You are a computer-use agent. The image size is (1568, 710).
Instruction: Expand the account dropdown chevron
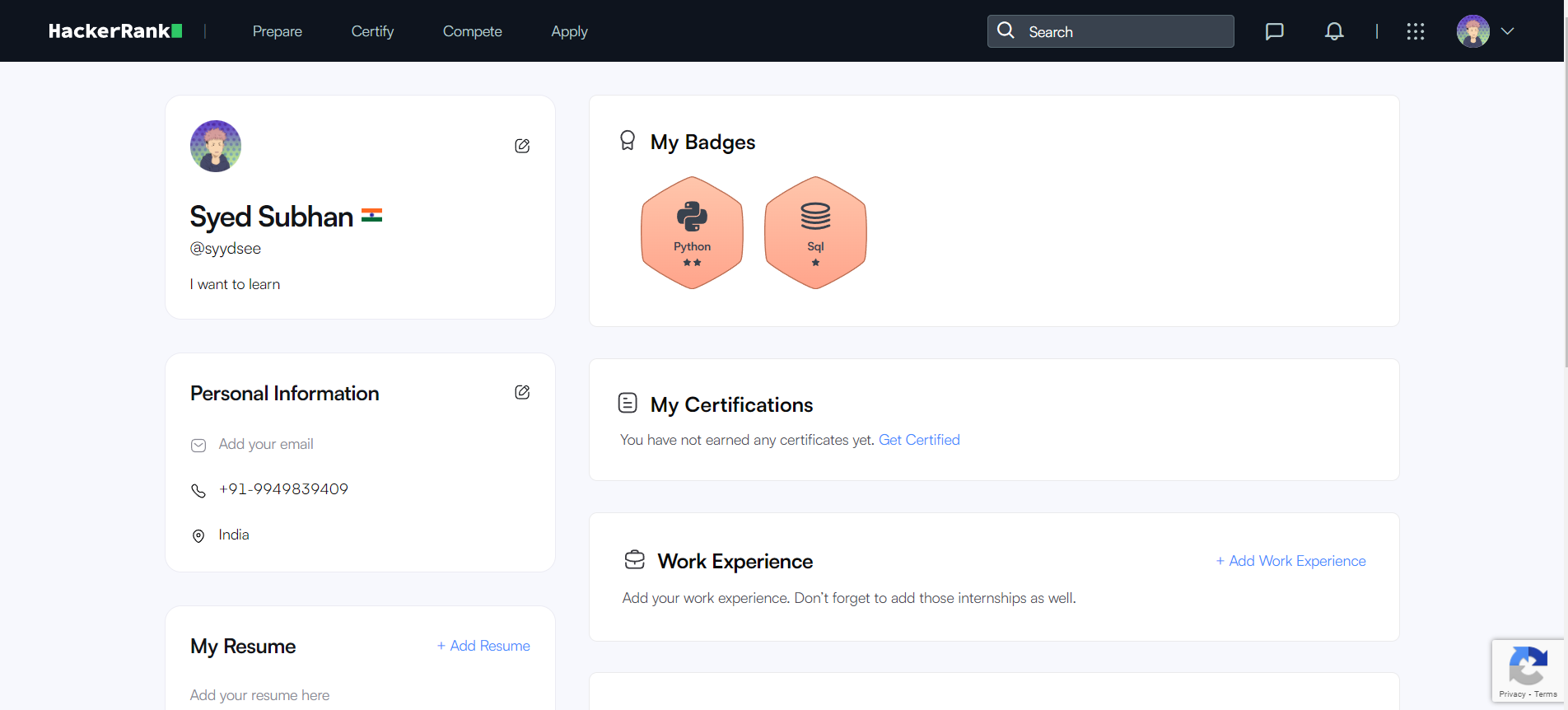click(x=1507, y=31)
